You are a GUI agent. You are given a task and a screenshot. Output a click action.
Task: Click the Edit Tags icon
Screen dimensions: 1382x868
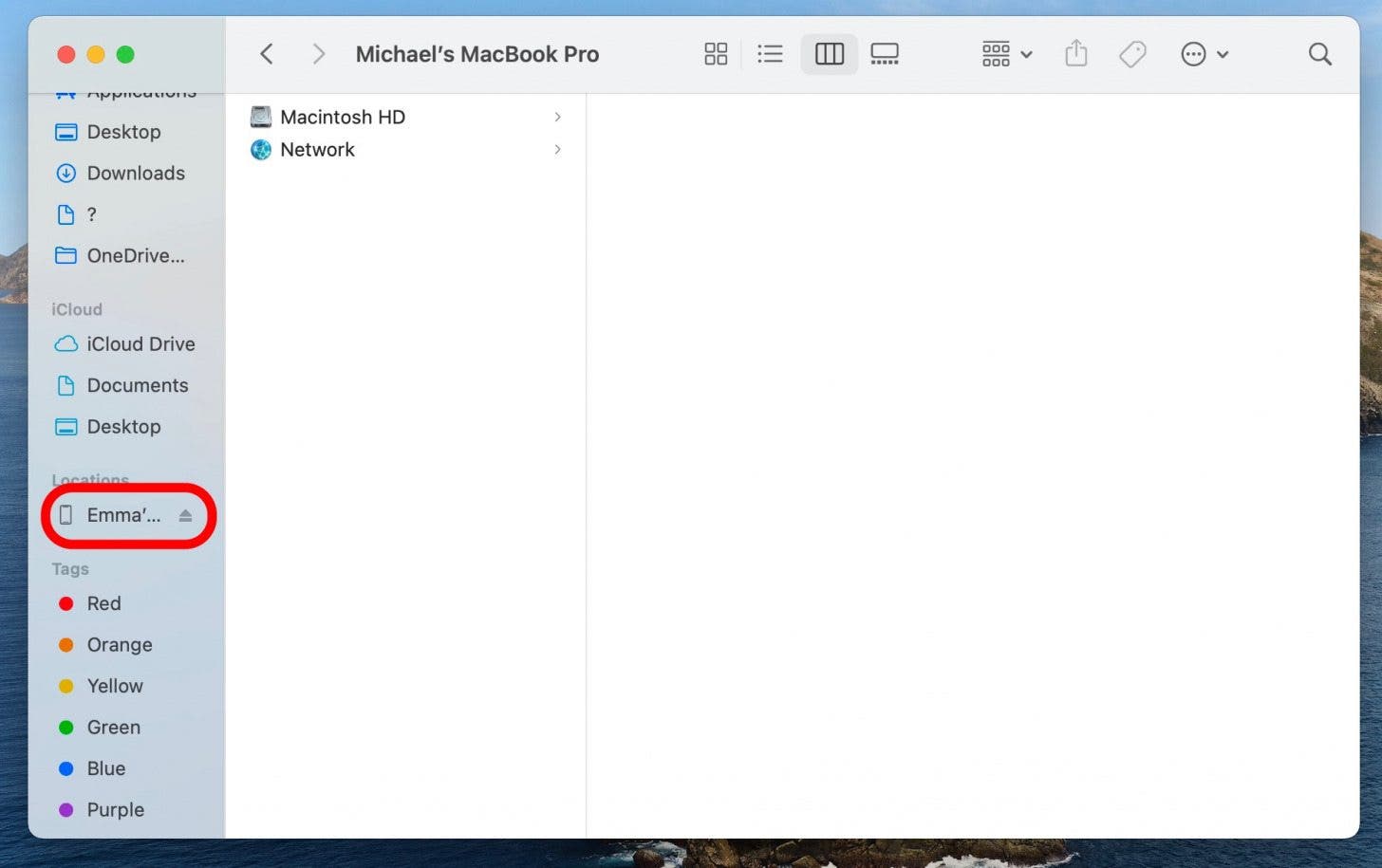pyautogui.click(x=1132, y=54)
